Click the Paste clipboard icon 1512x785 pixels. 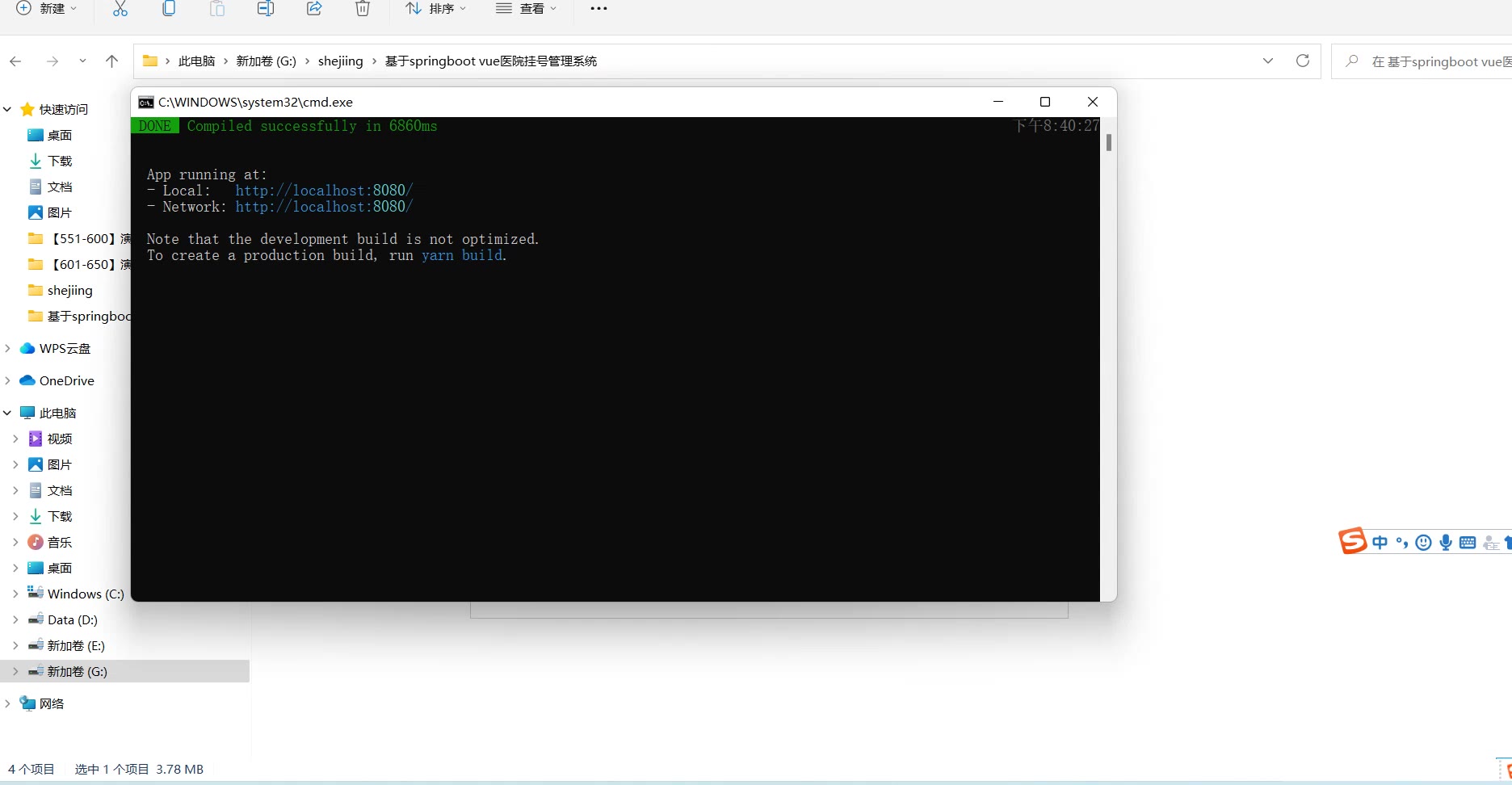(217, 9)
